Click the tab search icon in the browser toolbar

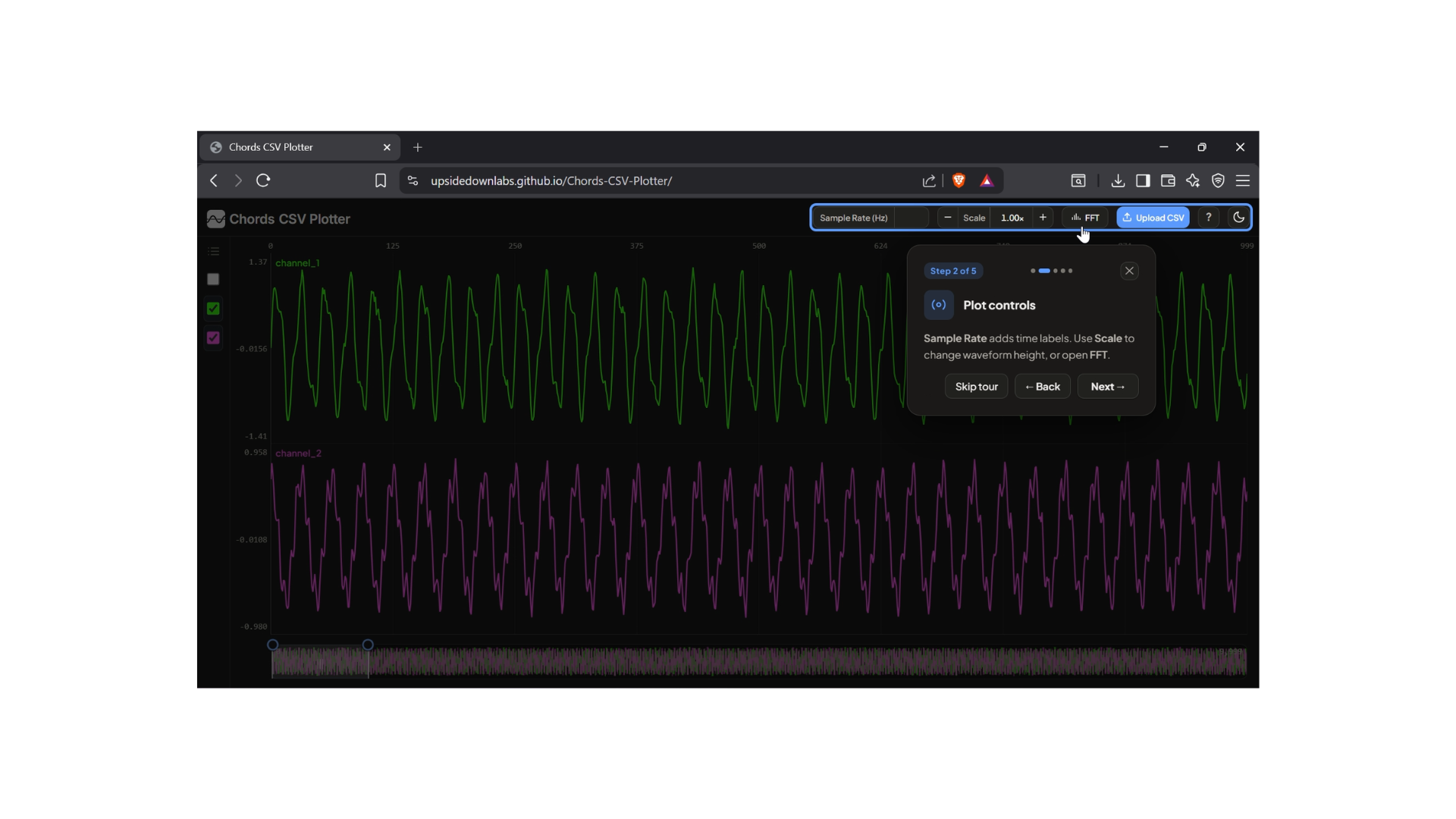1078,180
